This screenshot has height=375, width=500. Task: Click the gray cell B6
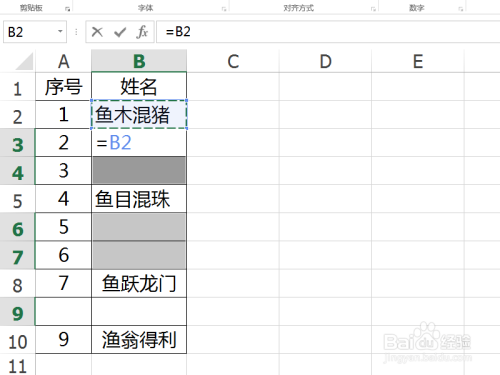[x=139, y=227]
